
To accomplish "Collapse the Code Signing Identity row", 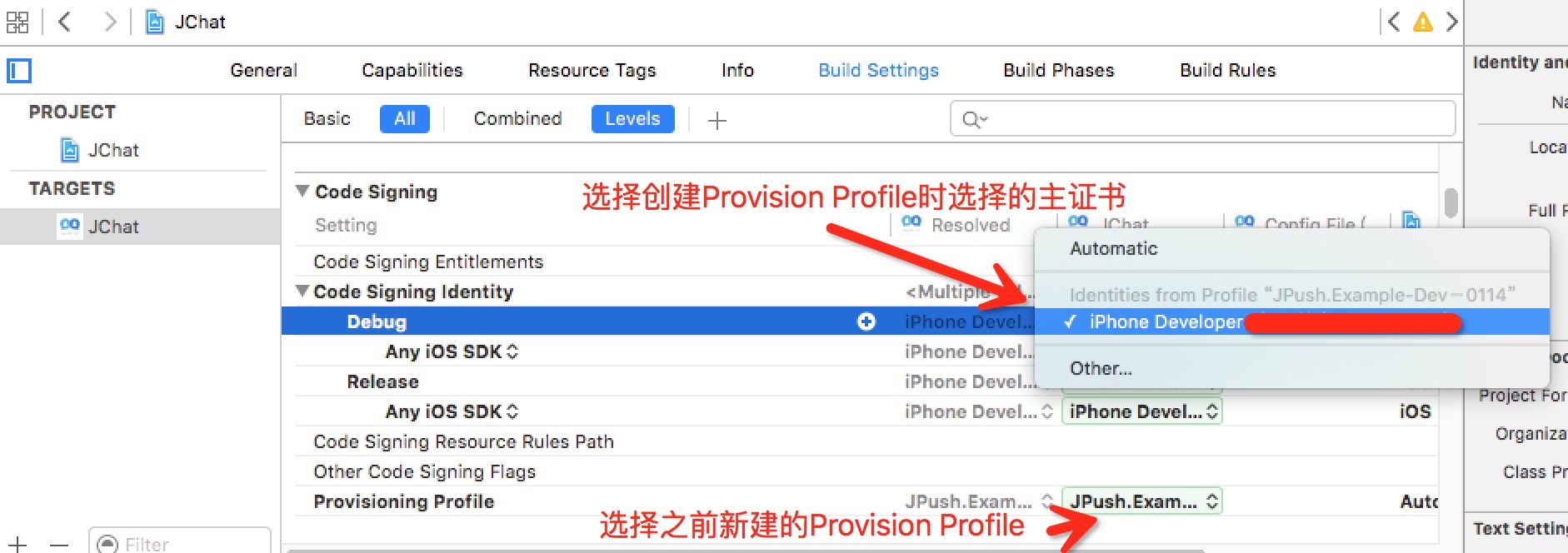I will tap(302, 291).
